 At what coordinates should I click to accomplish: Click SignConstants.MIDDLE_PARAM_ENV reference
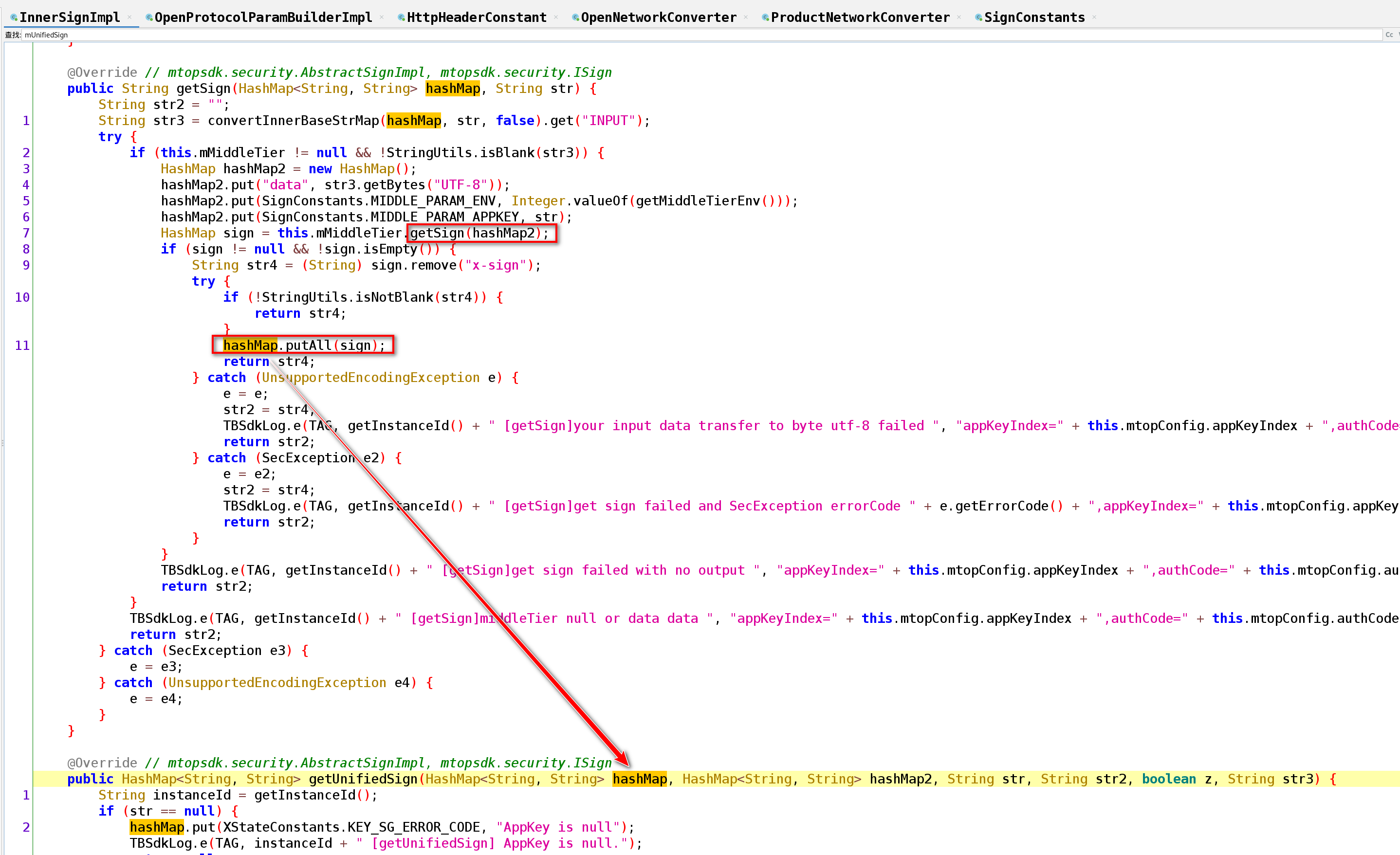pos(378,201)
